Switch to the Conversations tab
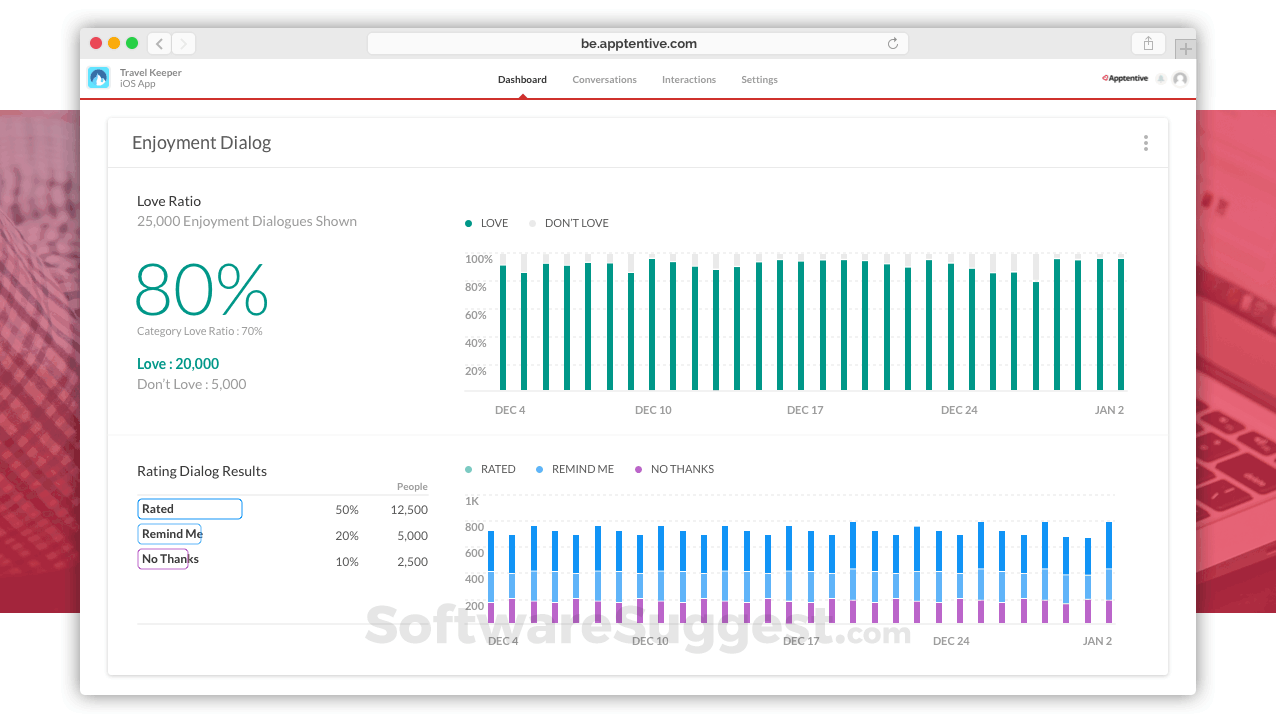Viewport: 1276px width, 723px height. [604, 79]
